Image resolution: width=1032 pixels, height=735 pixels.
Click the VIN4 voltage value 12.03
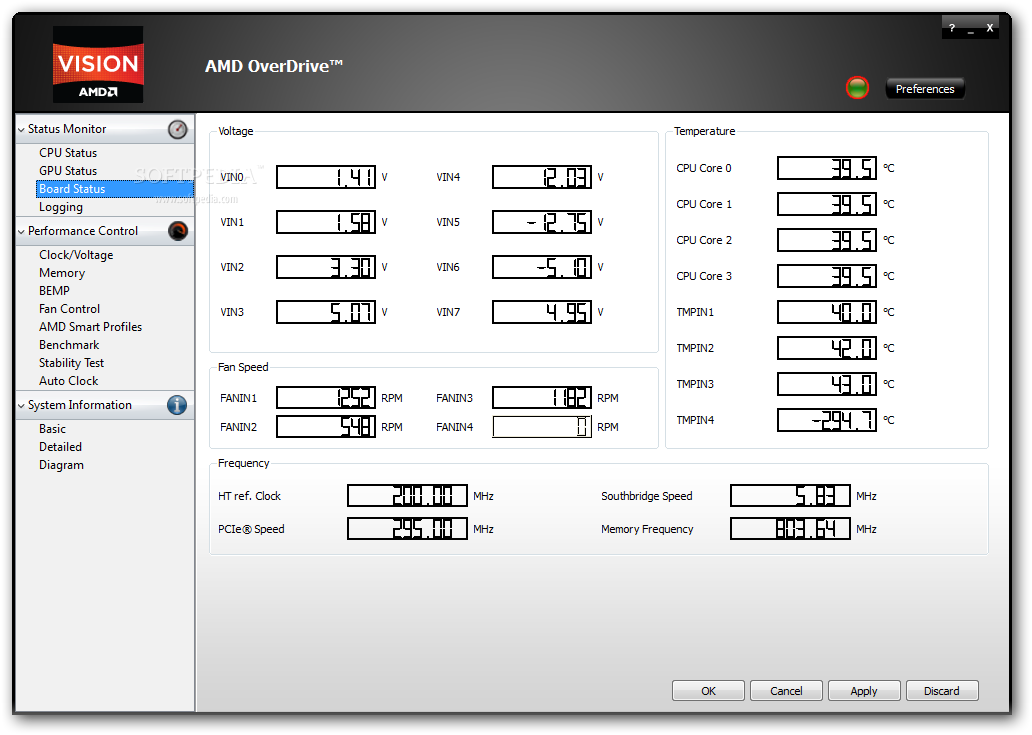[x=542, y=177]
